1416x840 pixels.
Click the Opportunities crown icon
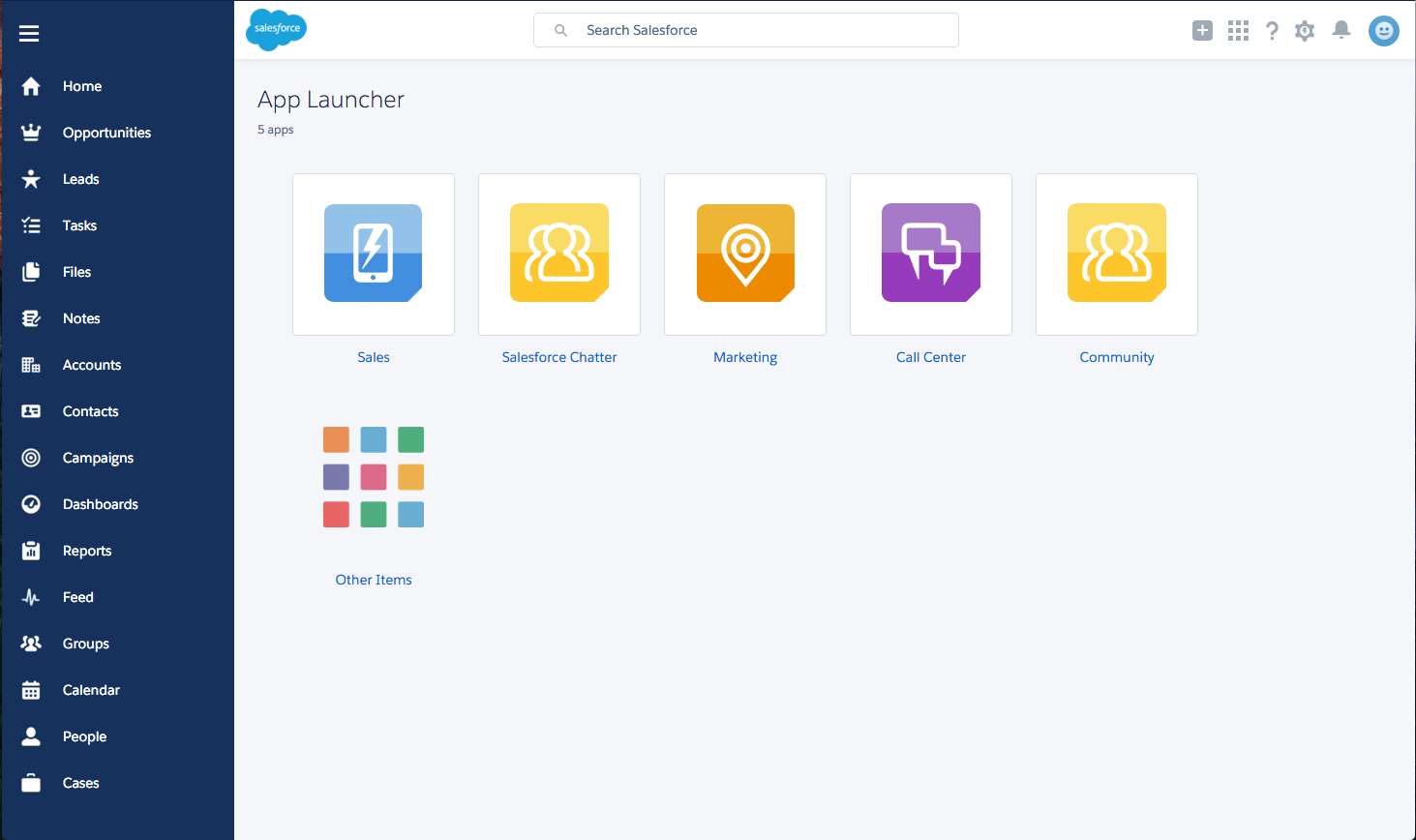click(x=31, y=133)
